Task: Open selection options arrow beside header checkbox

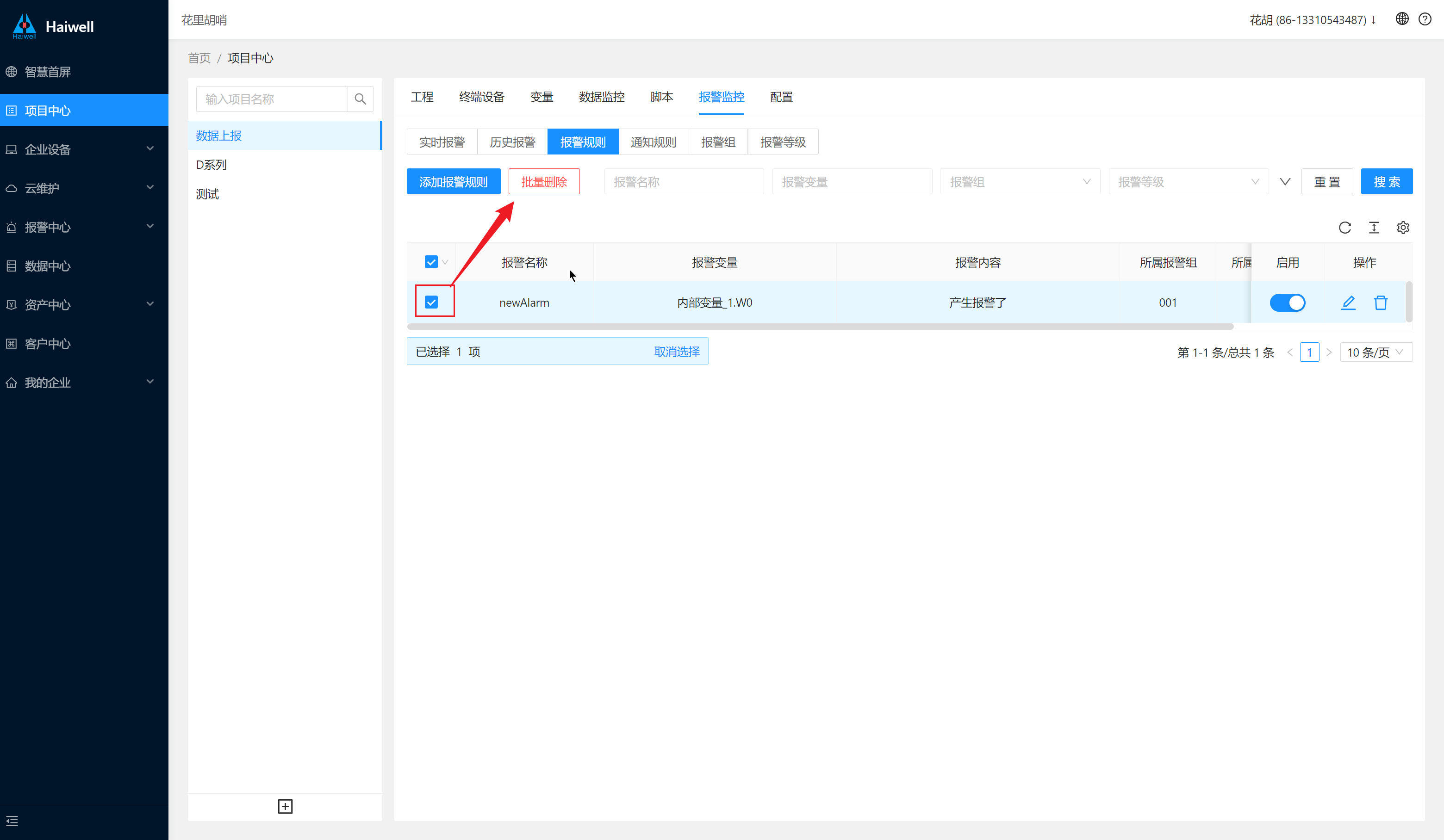Action: click(445, 262)
